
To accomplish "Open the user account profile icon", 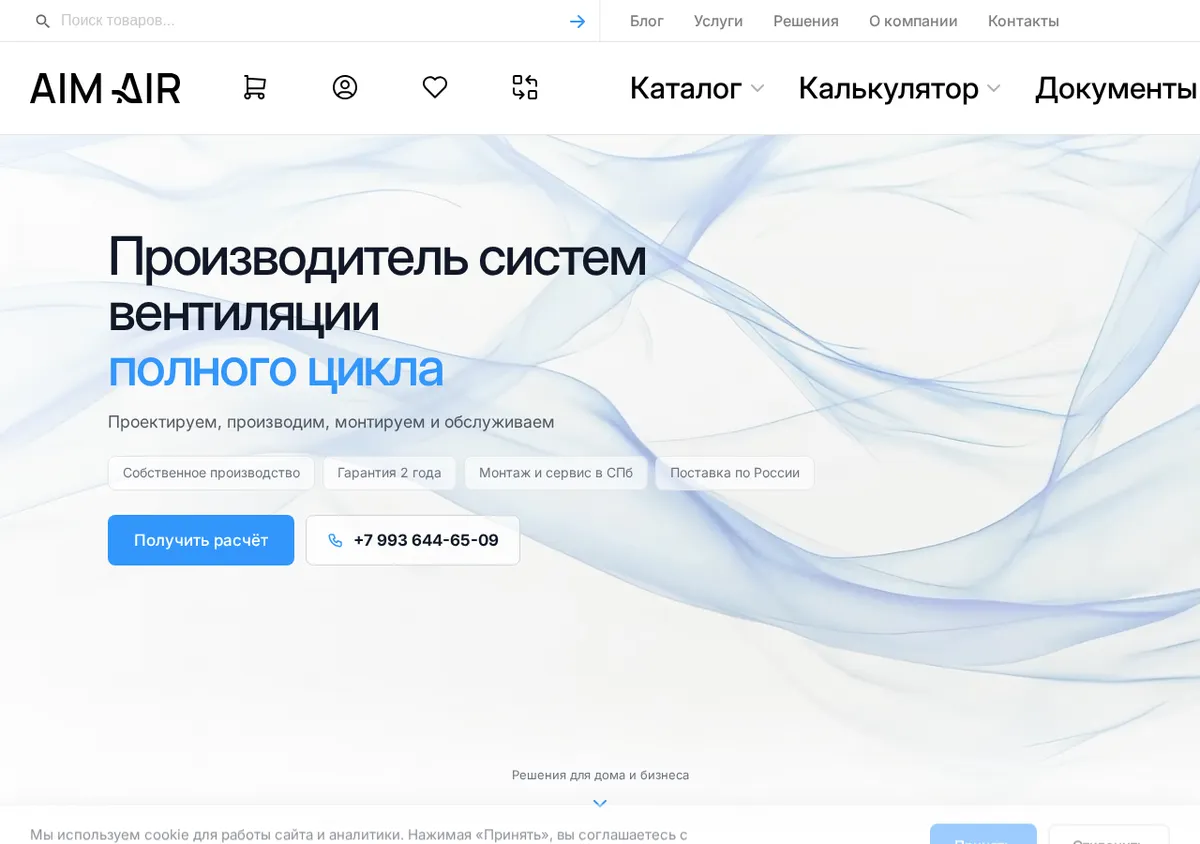I will pos(345,88).
